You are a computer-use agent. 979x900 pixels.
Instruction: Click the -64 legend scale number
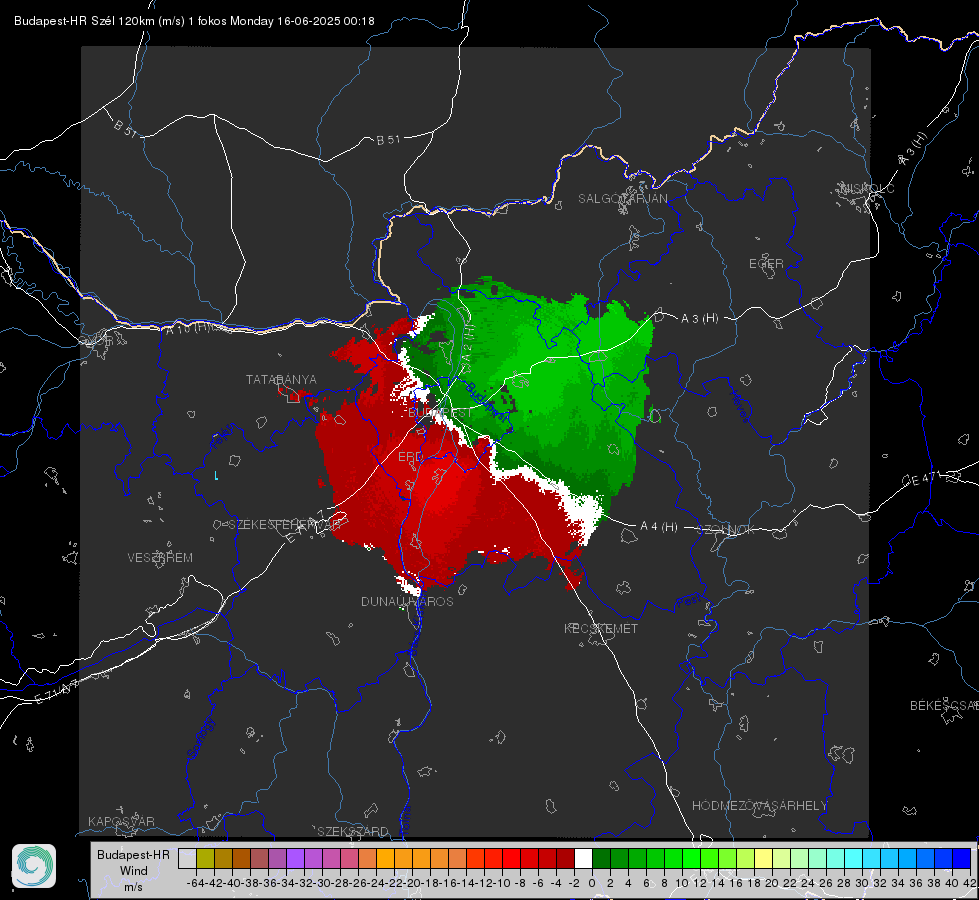[196, 883]
